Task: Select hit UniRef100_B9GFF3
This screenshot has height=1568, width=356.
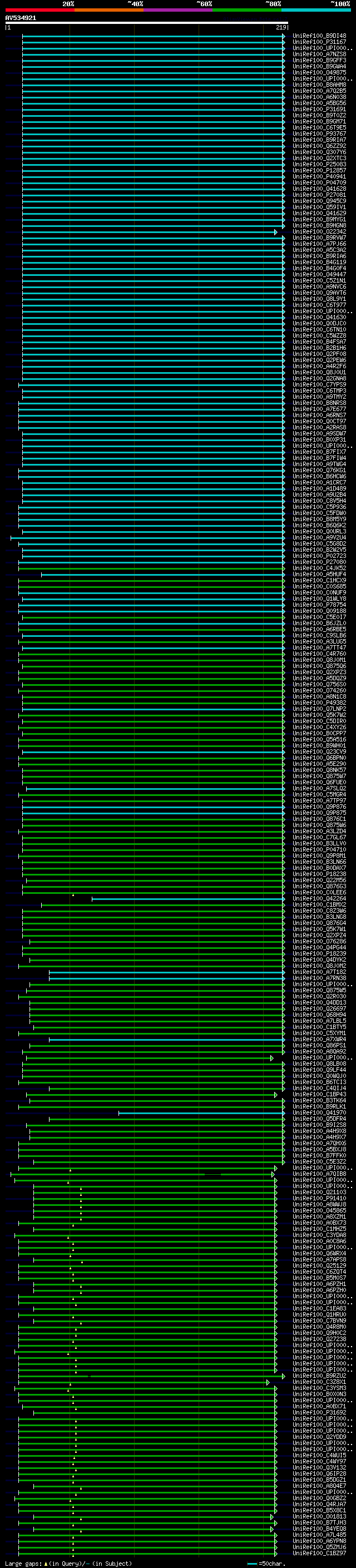Action: (x=319, y=60)
